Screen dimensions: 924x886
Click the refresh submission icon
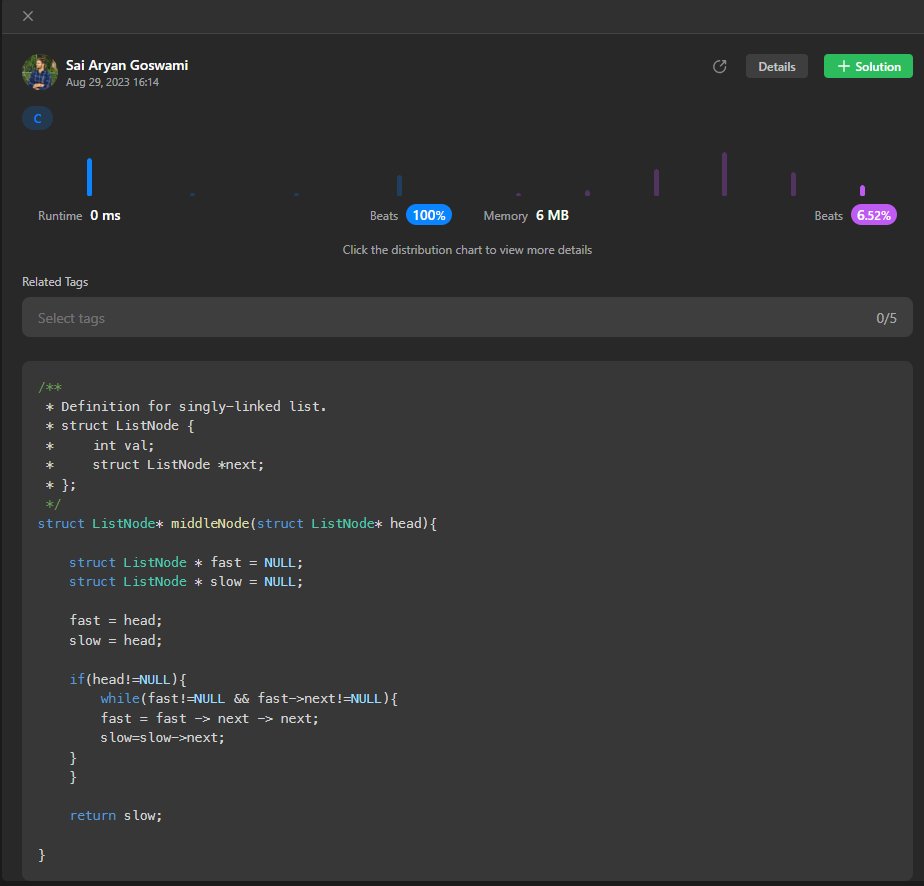[719, 66]
